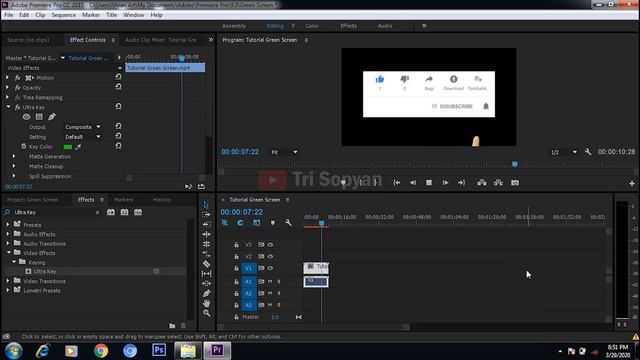Open the Clip menu
Viewport: 640px width, 360px height.
[40, 15]
